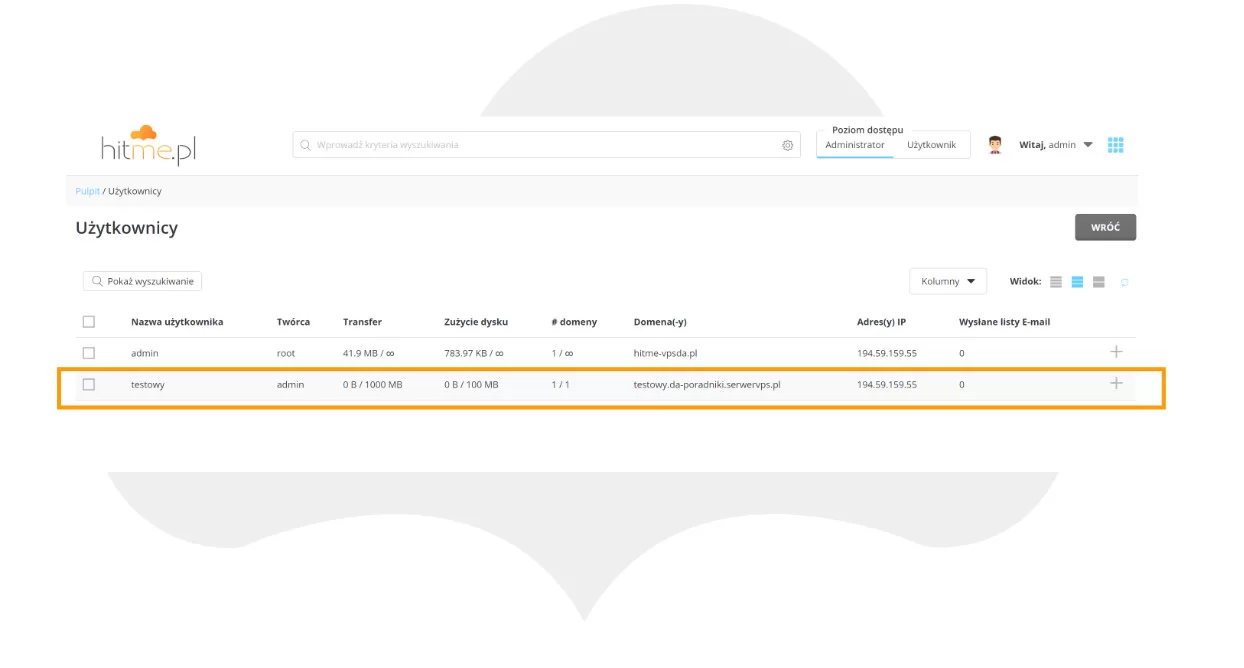Go to Pulpit breadcrumb link

click(x=88, y=191)
